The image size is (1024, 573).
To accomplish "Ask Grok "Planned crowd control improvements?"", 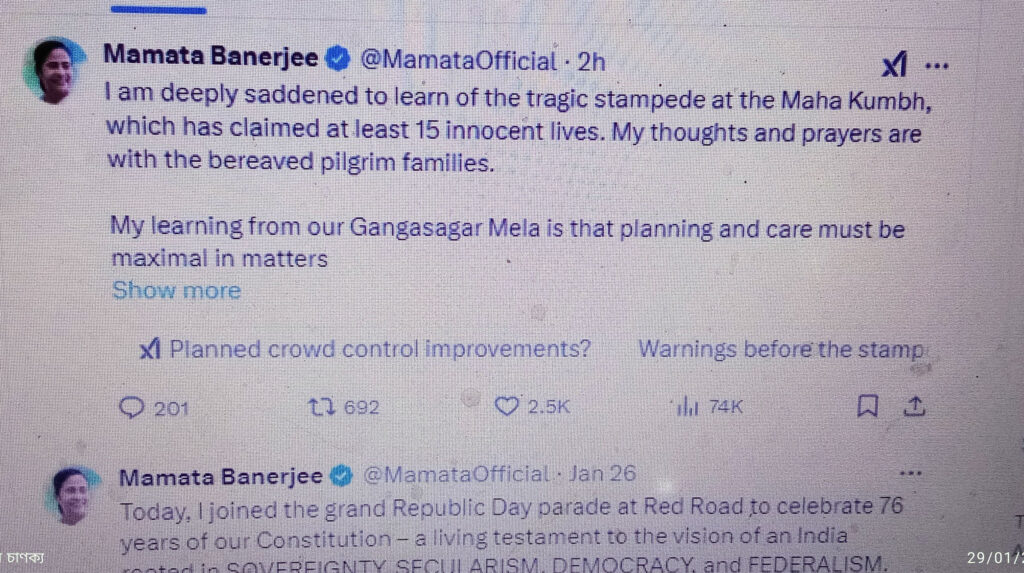I will pyautogui.click(x=366, y=349).
